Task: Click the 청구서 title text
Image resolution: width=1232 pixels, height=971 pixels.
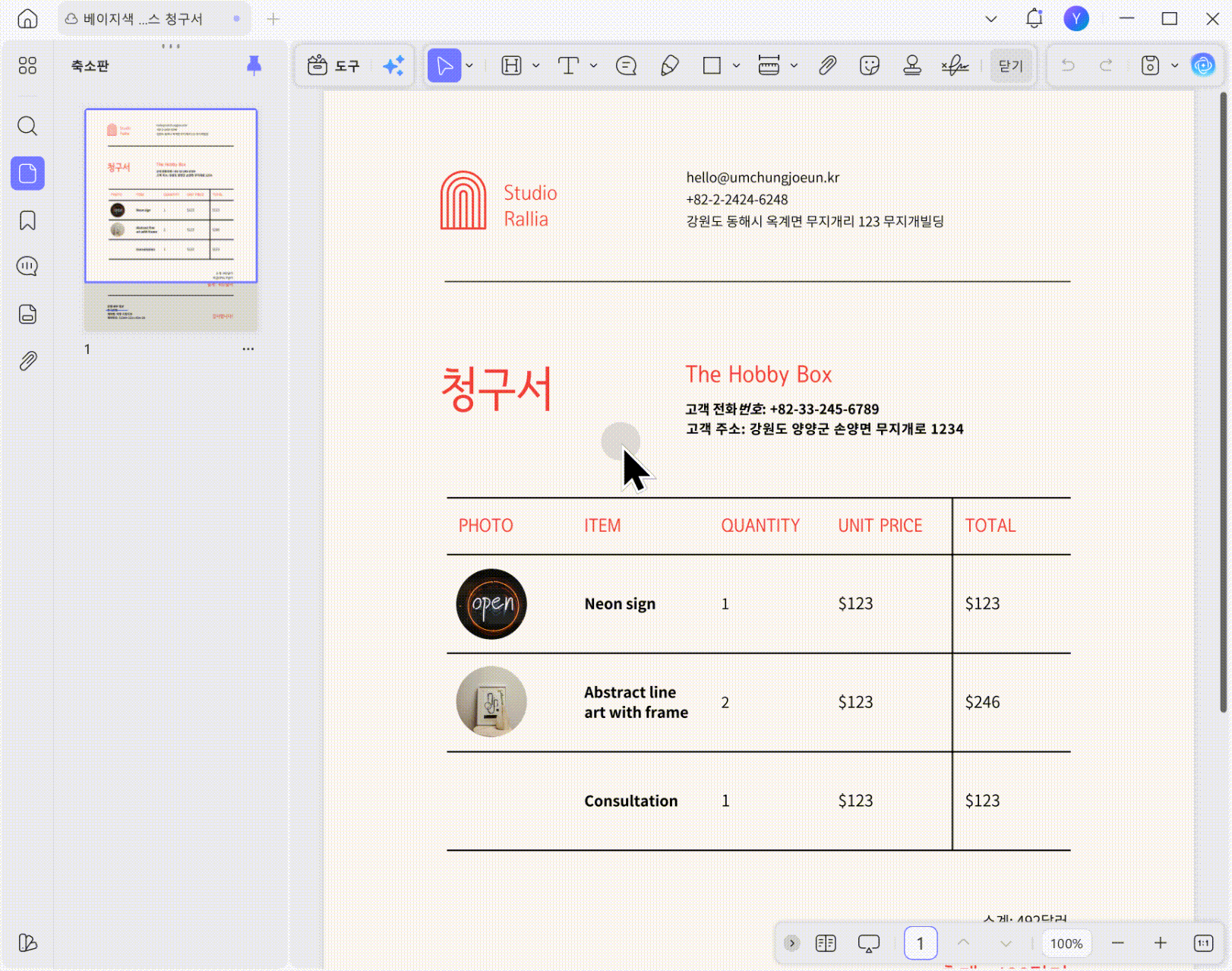Action: tap(497, 389)
